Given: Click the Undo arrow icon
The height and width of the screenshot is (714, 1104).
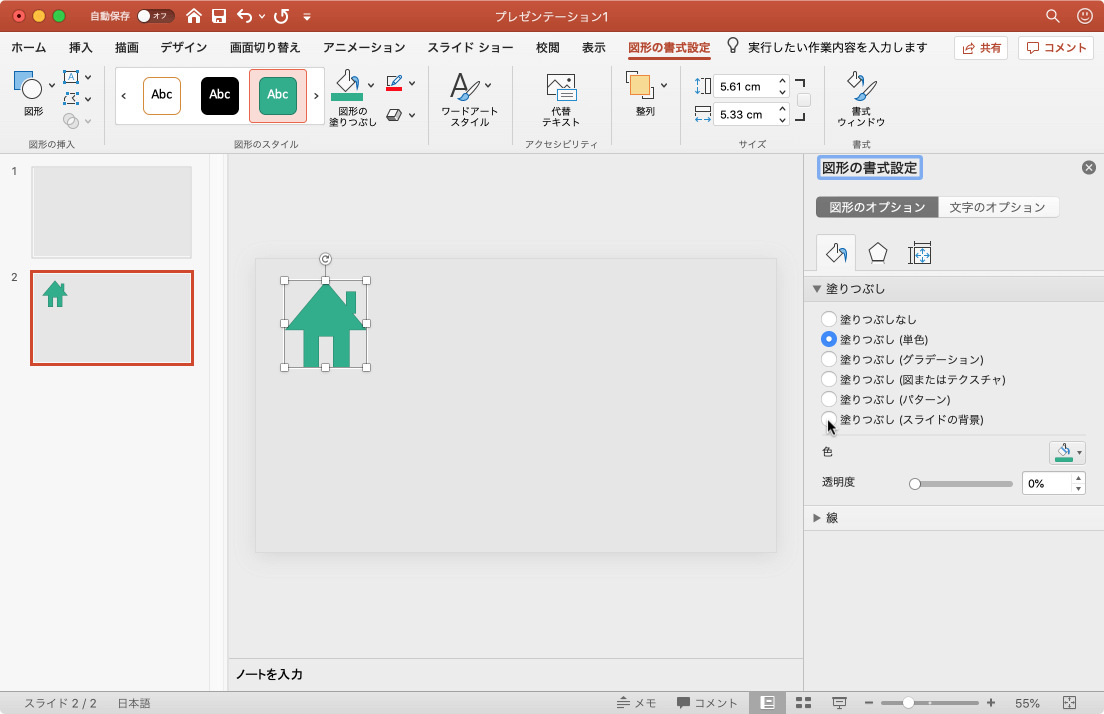Looking at the screenshot, I should pos(245,16).
